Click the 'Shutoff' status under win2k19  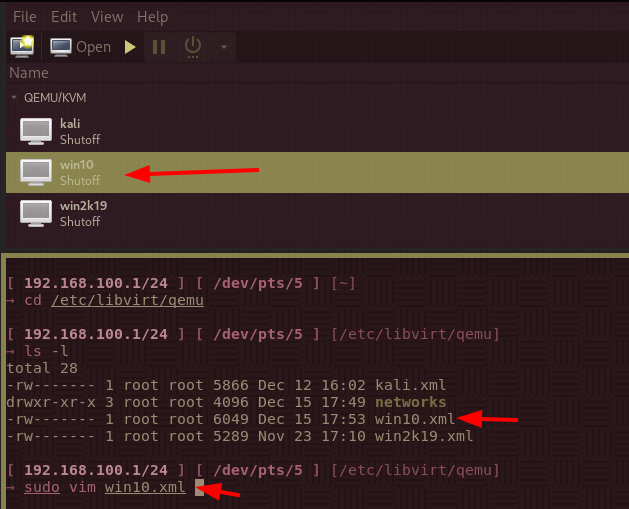(80, 221)
